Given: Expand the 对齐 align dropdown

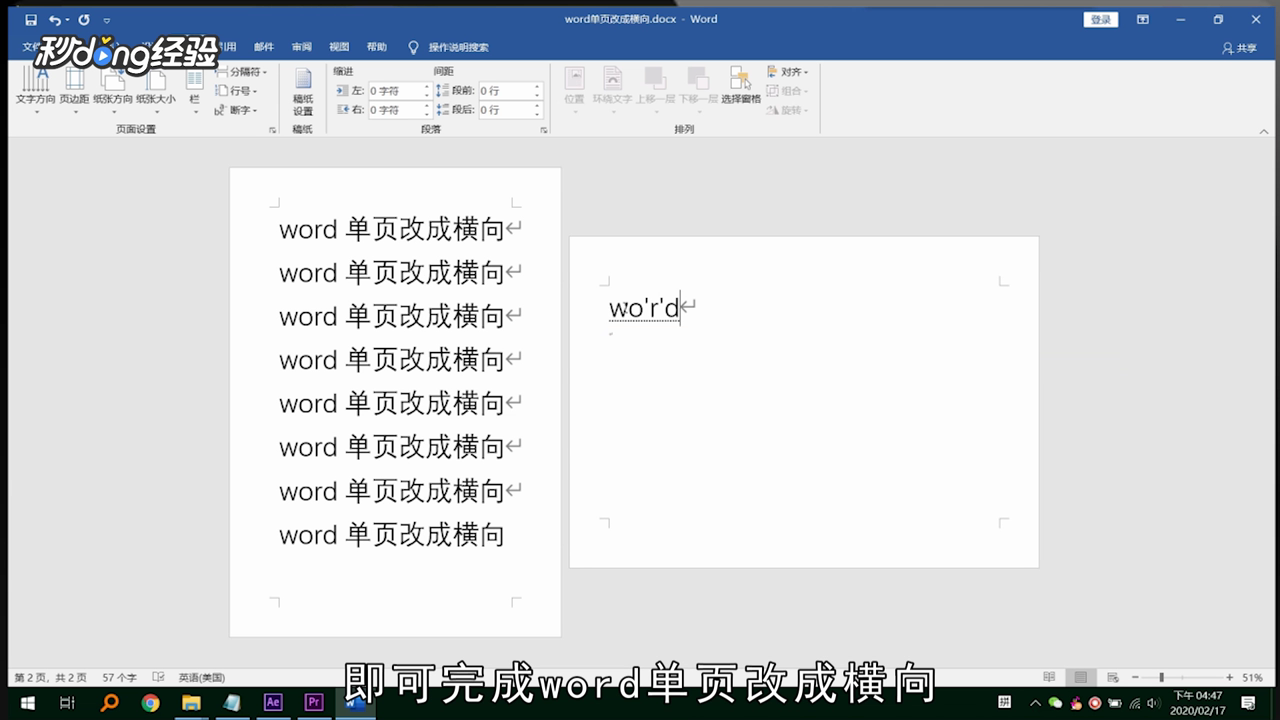Looking at the screenshot, I should 788,72.
